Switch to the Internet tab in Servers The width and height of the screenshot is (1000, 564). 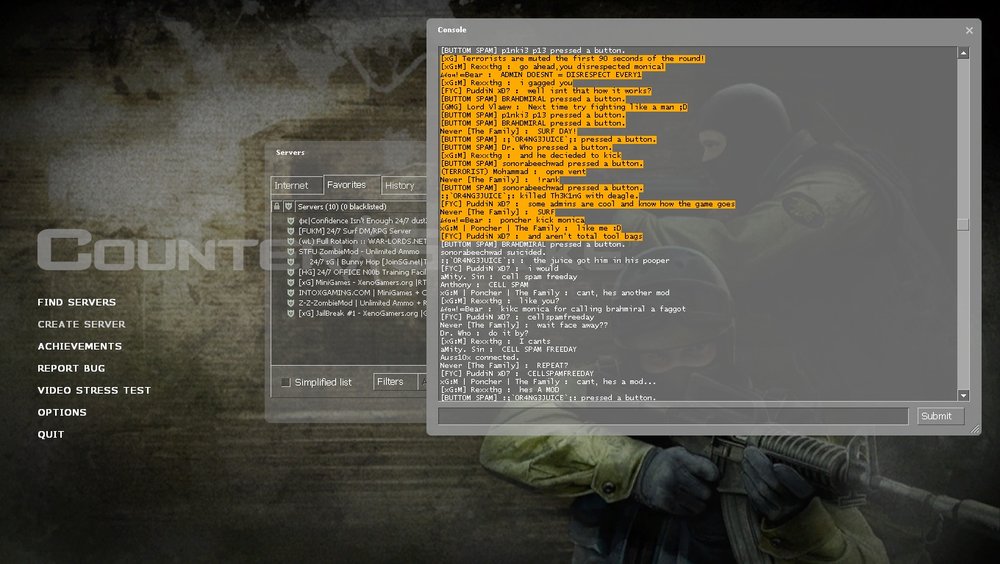click(297, 185)
